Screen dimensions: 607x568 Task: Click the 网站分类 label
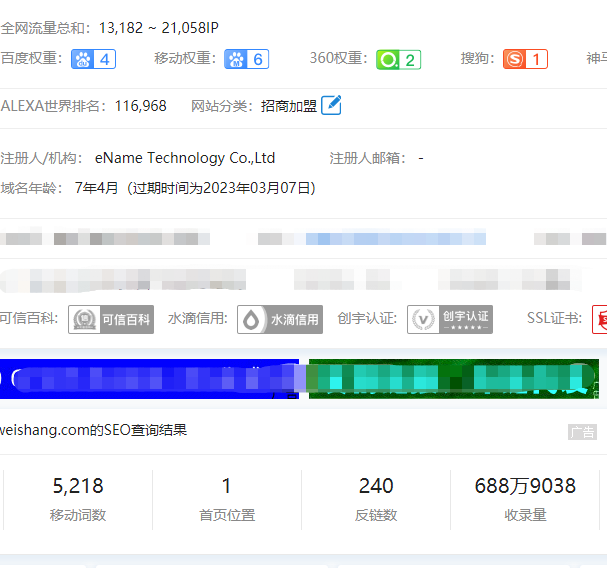(x=222, y=106)
